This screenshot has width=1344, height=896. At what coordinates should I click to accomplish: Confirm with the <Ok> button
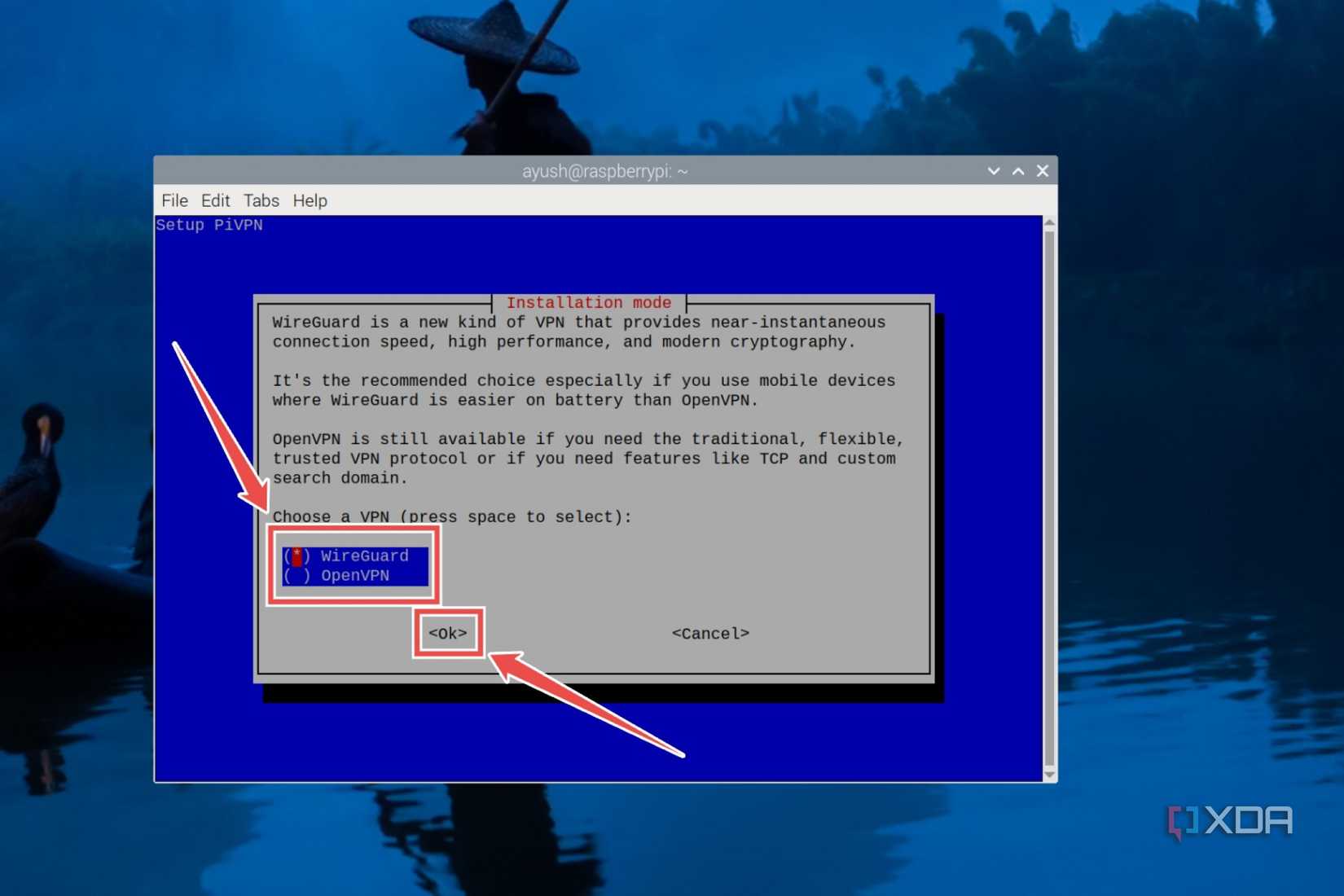click(448, 633)
